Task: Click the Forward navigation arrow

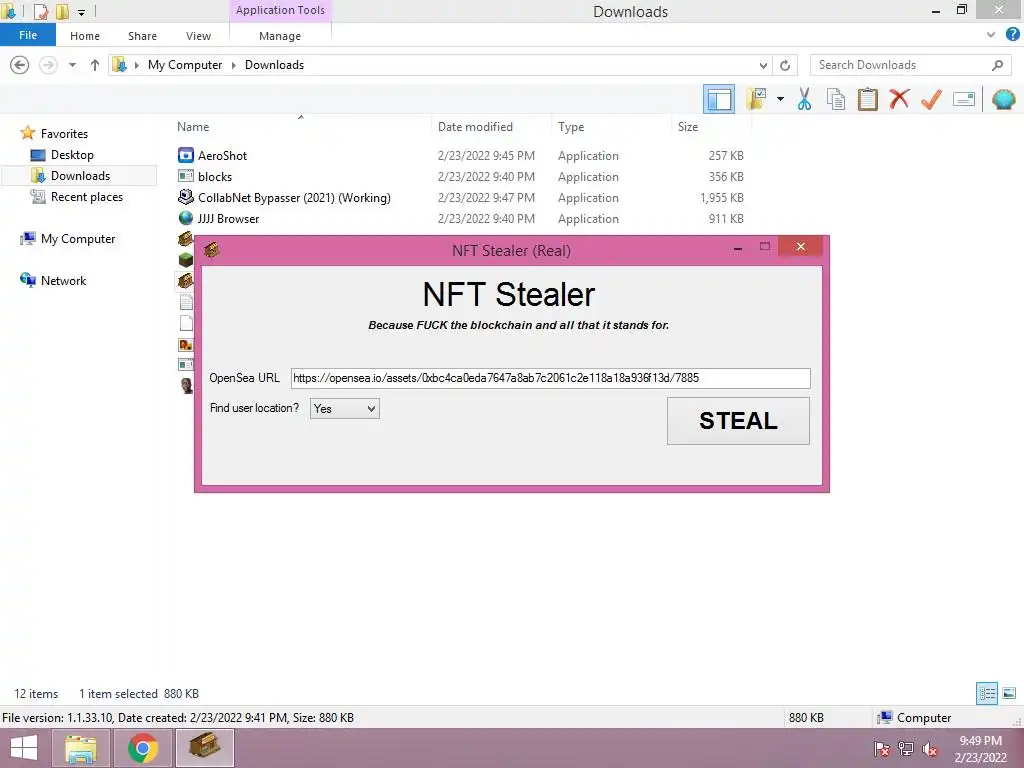Action: 48,65
